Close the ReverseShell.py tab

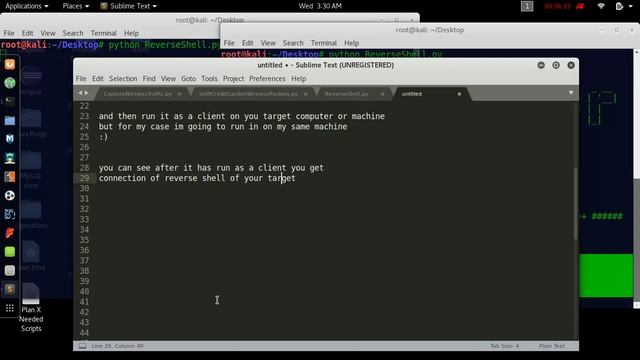coord(382,94)
